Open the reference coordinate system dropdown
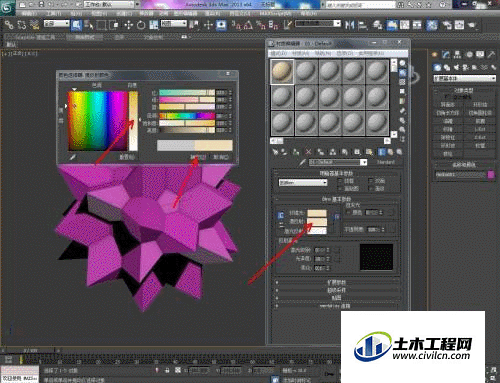 (174, 24)
